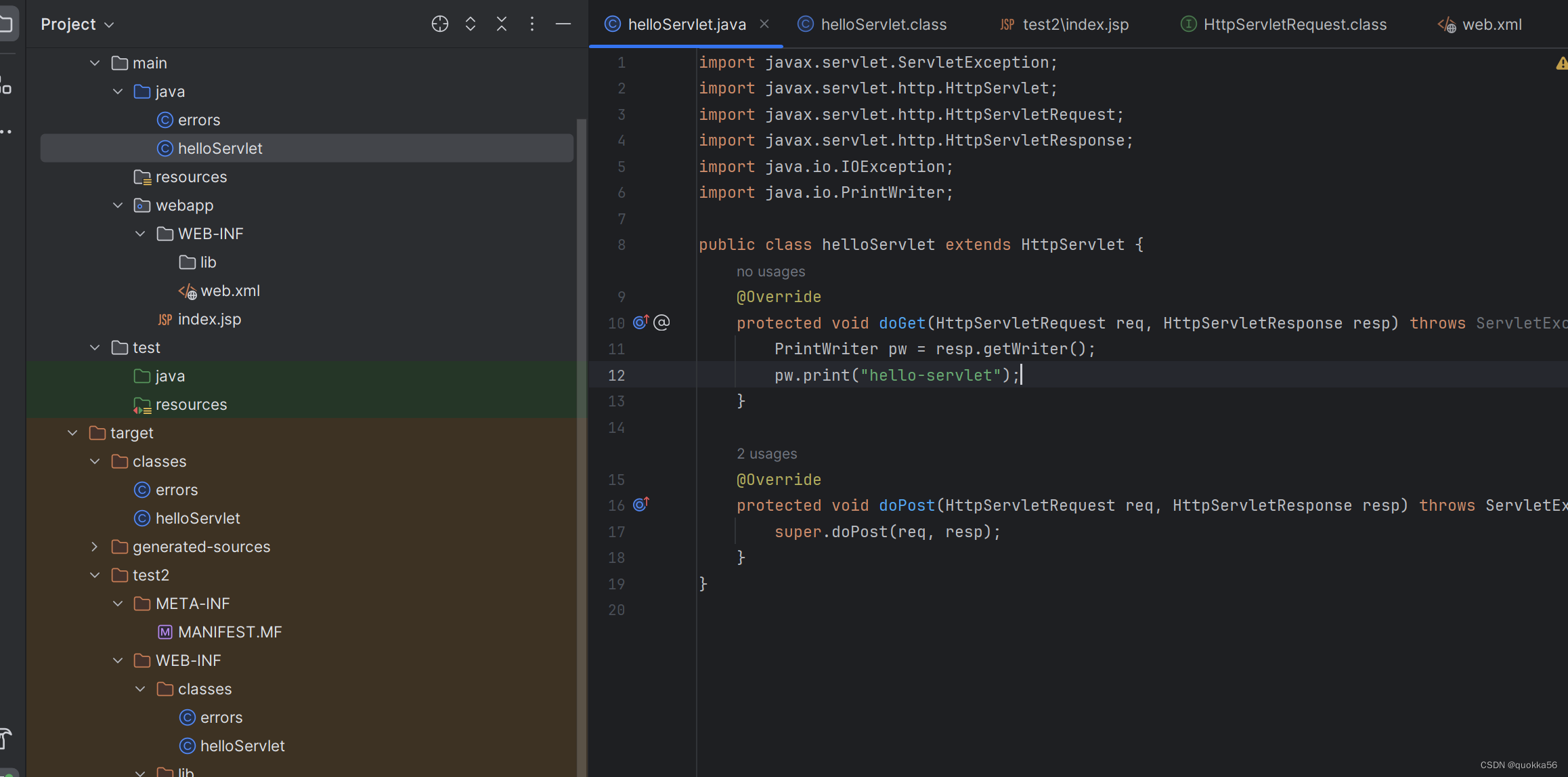Switch to helloServlet.class tab
1568x777 pixels.
873,24
